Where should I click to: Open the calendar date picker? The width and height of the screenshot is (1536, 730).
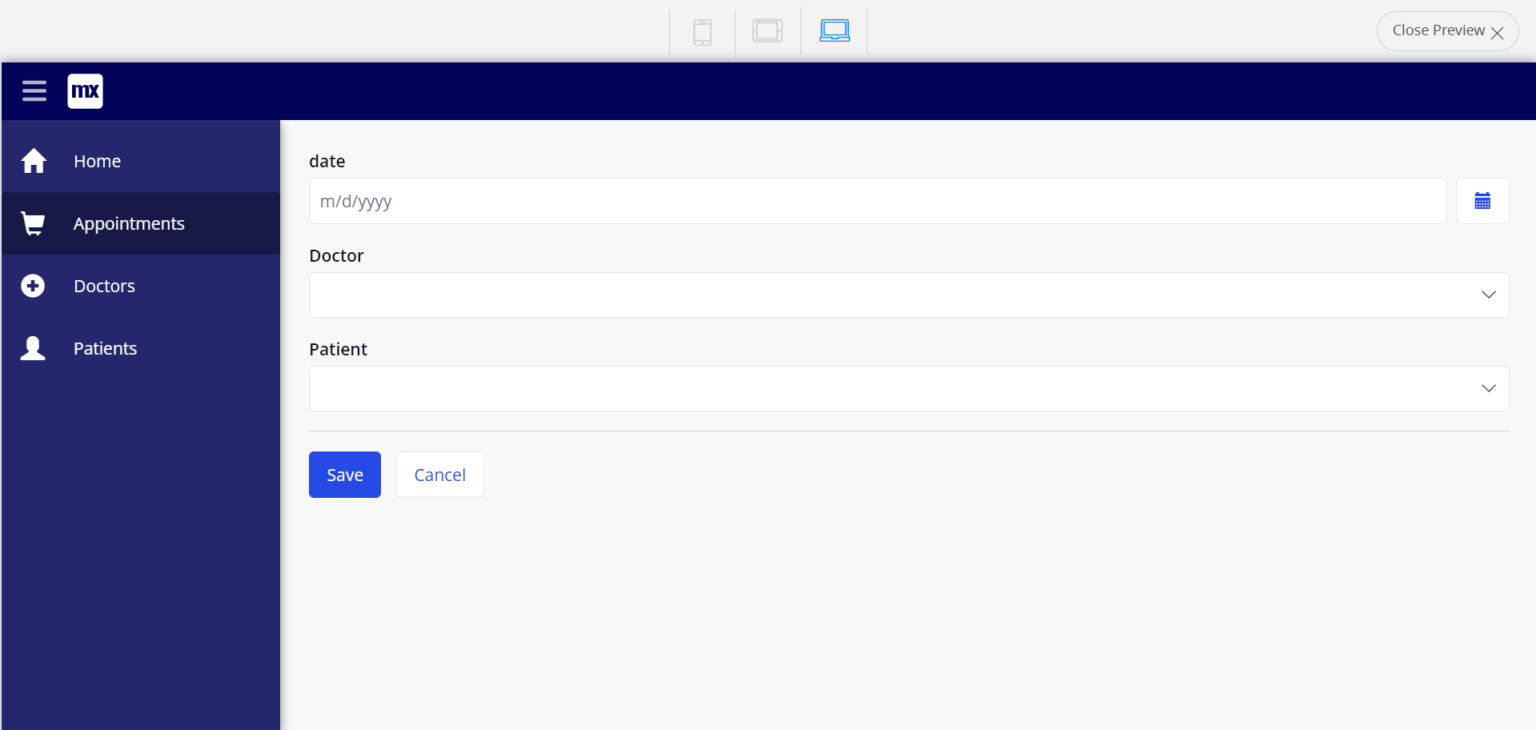pyautogui.click(x=1483, y=201)
